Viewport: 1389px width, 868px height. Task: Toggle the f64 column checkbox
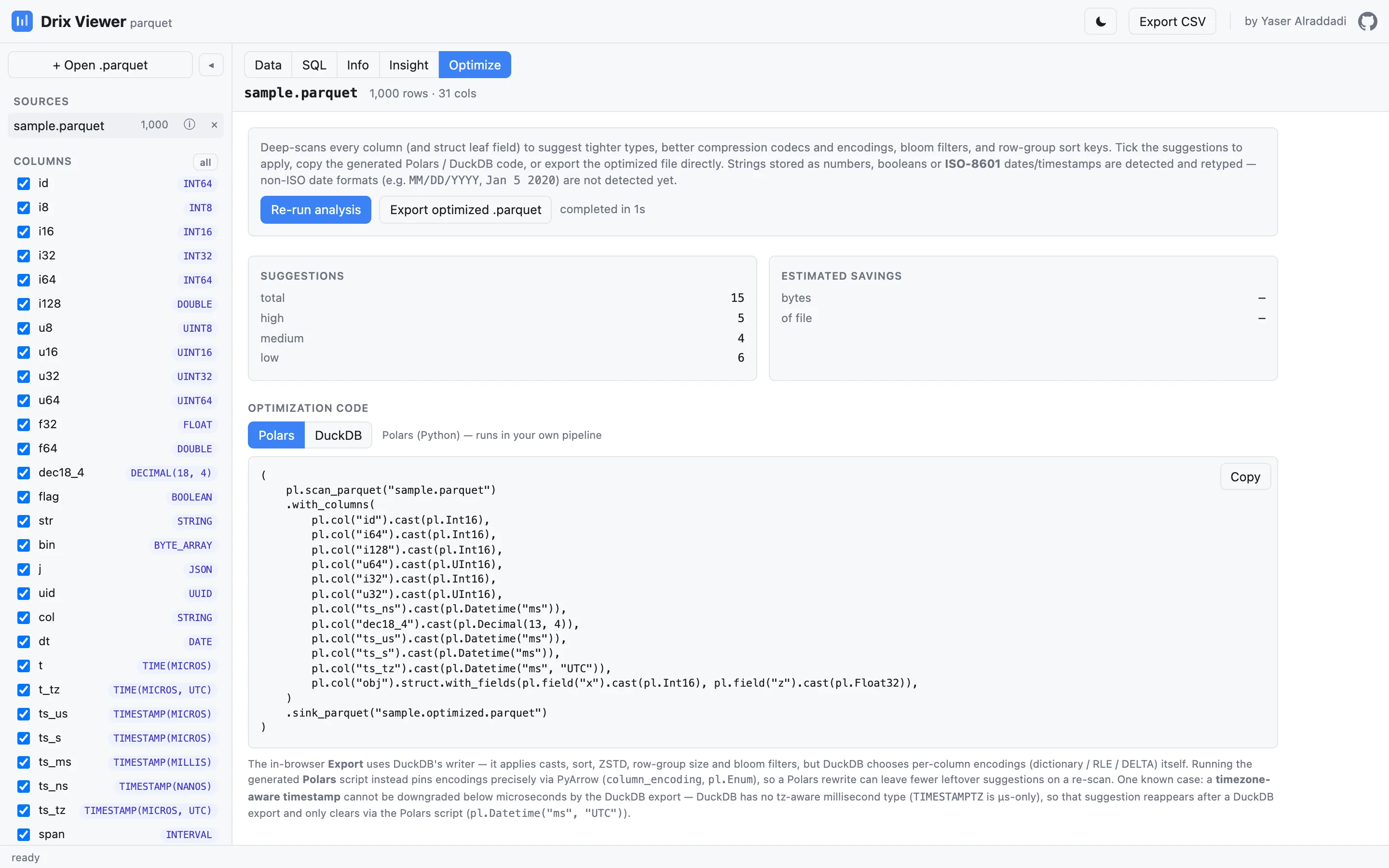(x=24, y=449)
